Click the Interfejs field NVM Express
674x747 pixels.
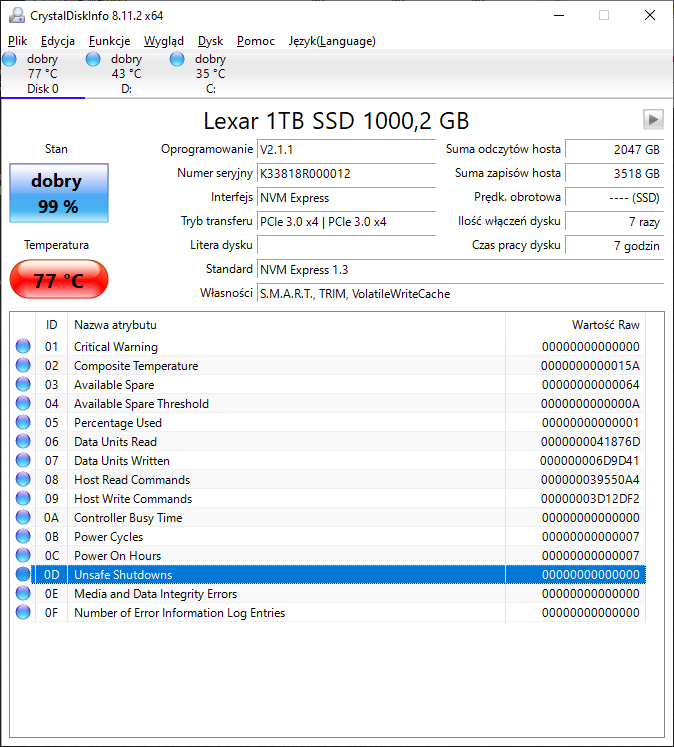click(346, 198)
